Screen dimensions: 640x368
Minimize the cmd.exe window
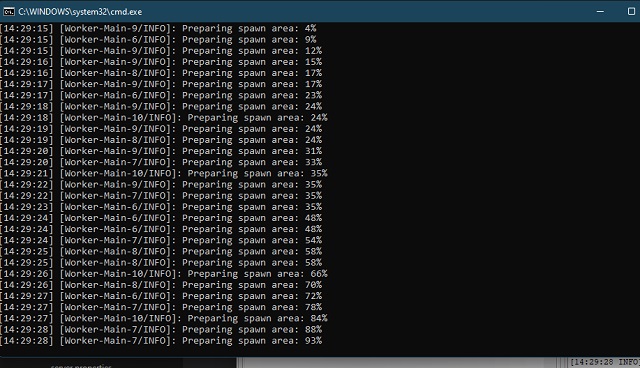[600, 11]
